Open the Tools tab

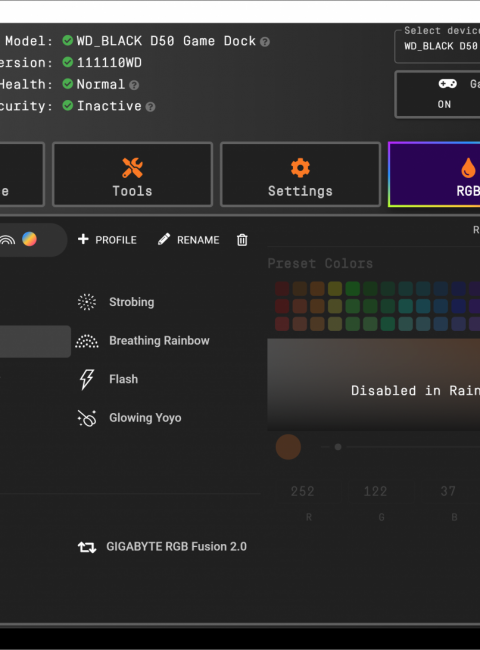[x=132, y=174]
